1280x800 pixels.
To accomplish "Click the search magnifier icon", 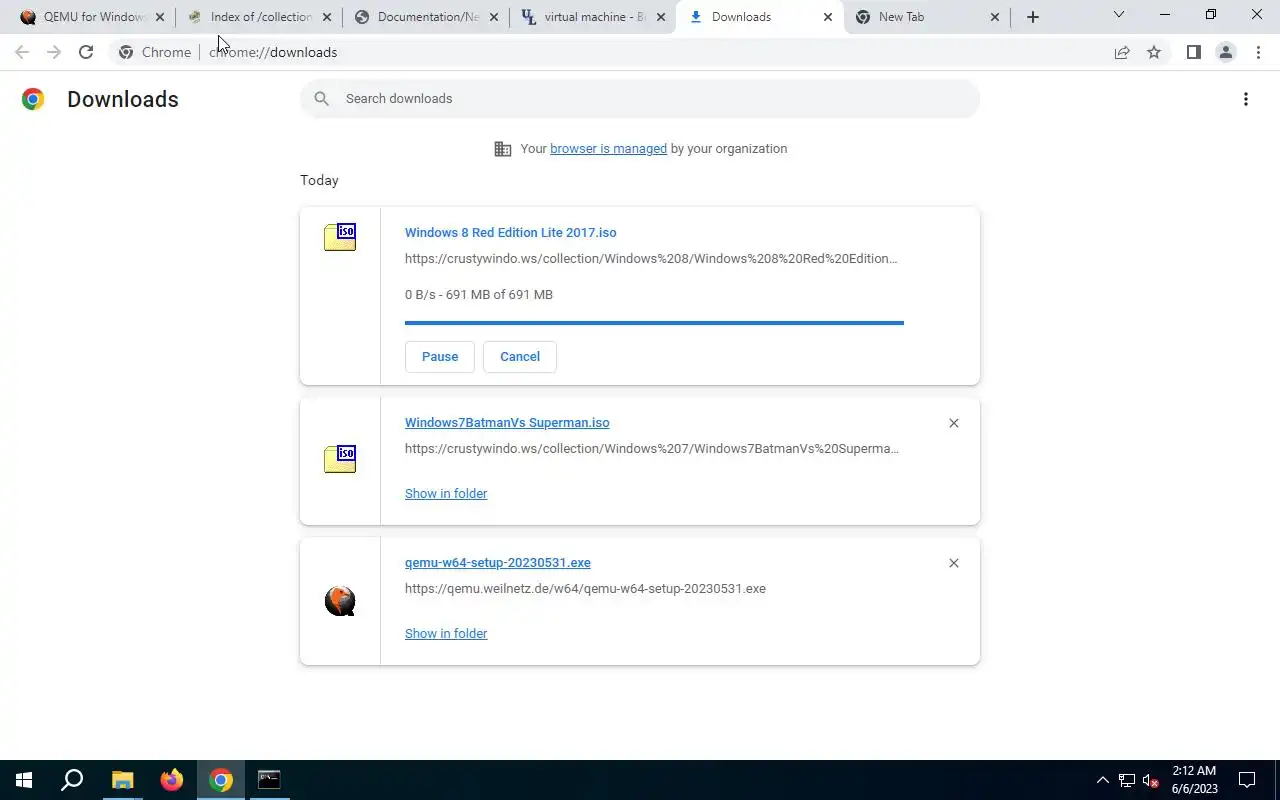I will (321, 98).
